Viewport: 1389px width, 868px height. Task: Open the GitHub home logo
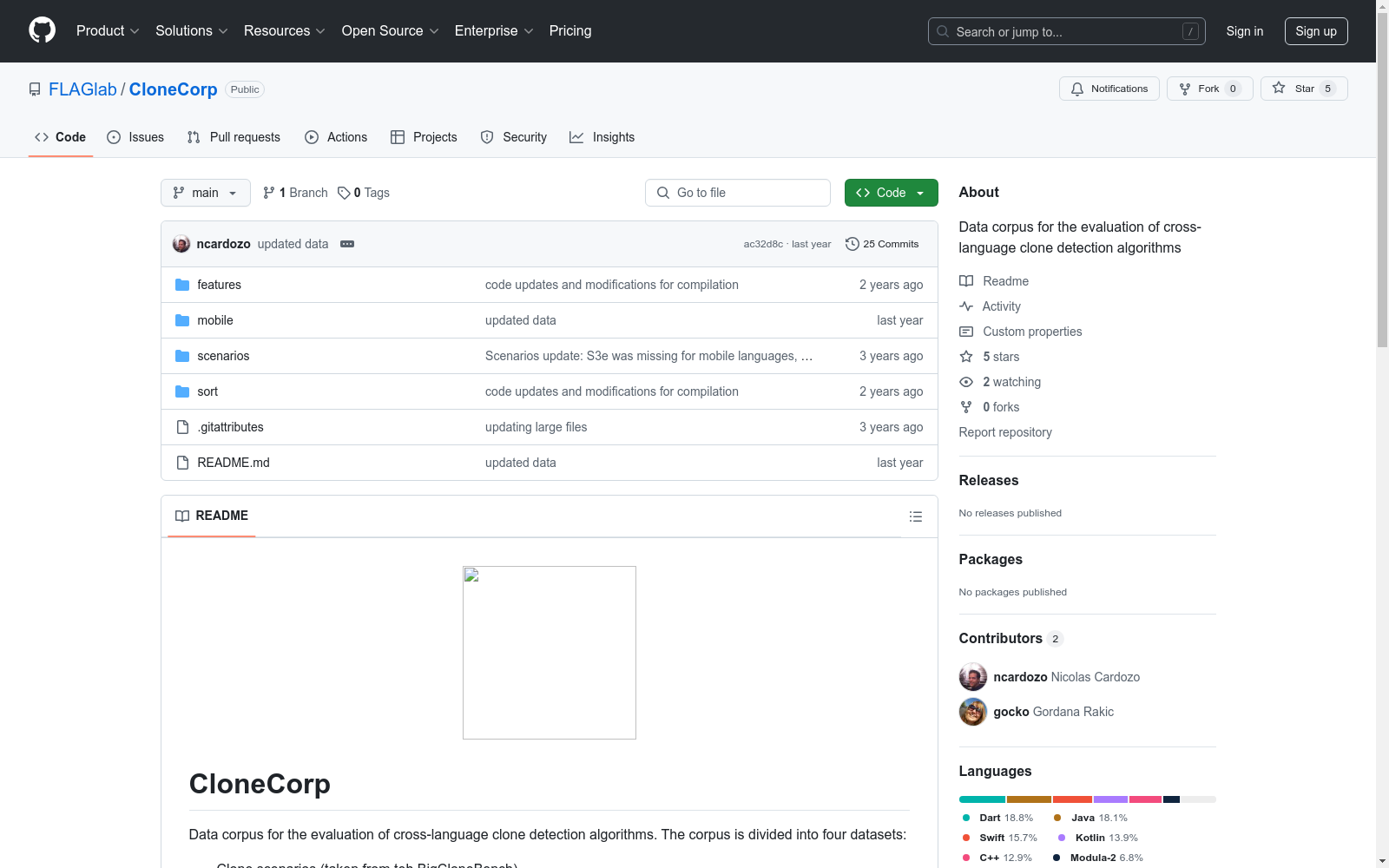point(42,30)
